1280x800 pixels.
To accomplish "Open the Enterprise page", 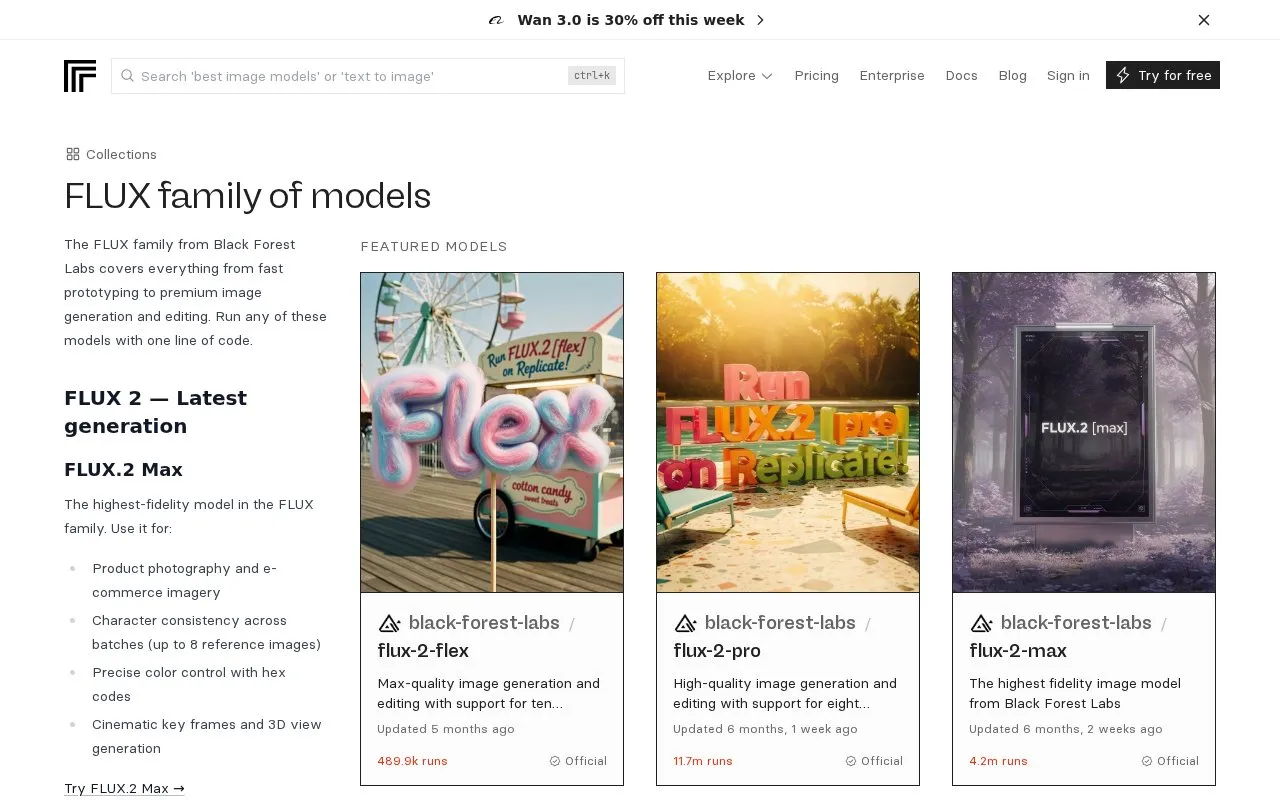I will [x=892, y=75].
